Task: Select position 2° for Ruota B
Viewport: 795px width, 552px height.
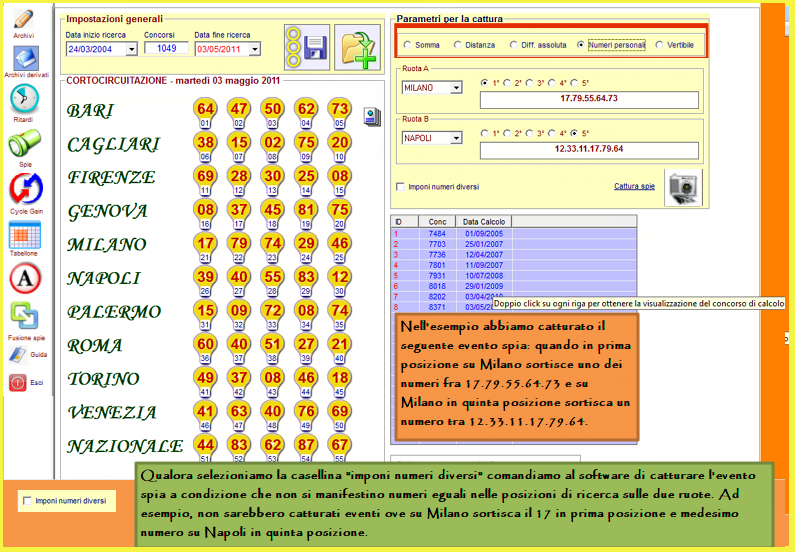Action: click(507, 133)
